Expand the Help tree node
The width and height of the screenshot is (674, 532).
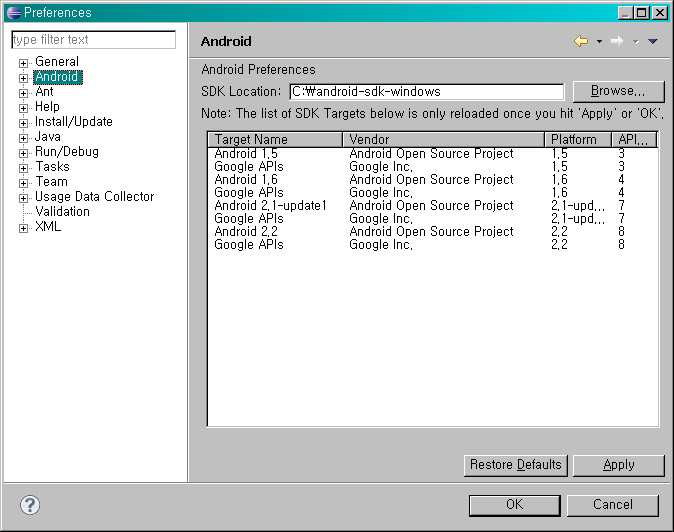pyautogui.click(x=23, y=108)
